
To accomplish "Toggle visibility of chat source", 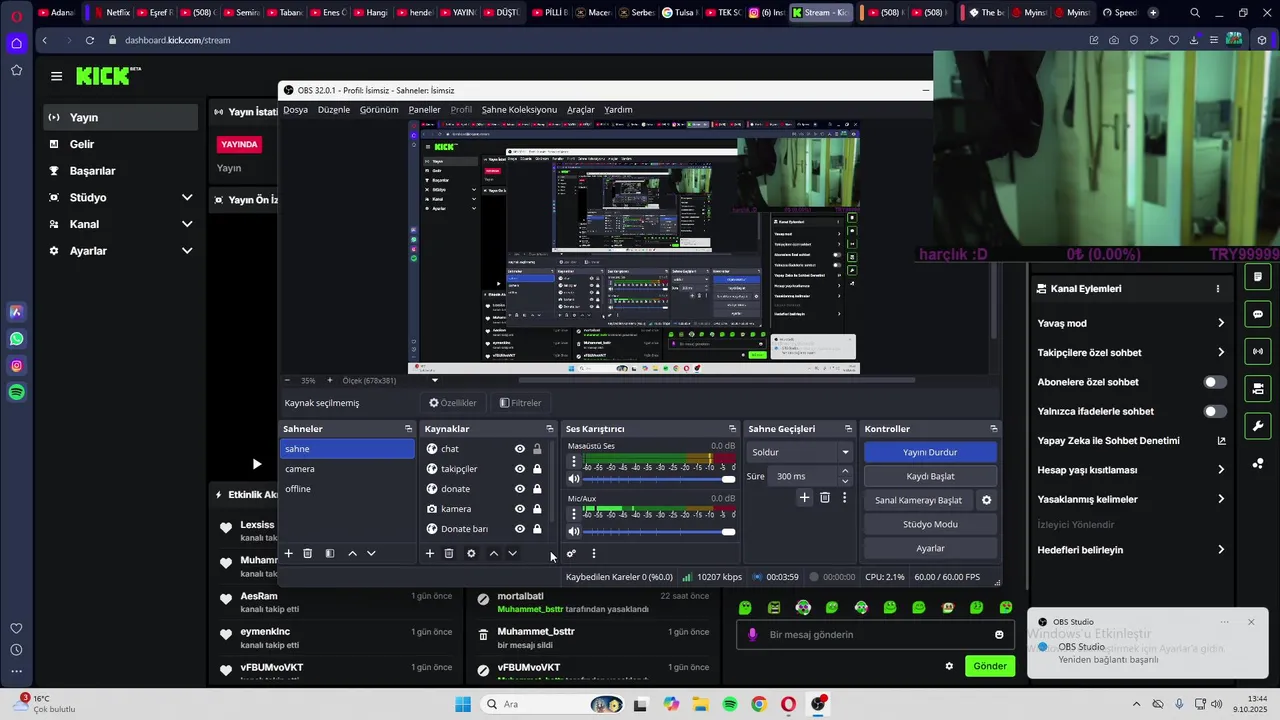I will [520, 449].
